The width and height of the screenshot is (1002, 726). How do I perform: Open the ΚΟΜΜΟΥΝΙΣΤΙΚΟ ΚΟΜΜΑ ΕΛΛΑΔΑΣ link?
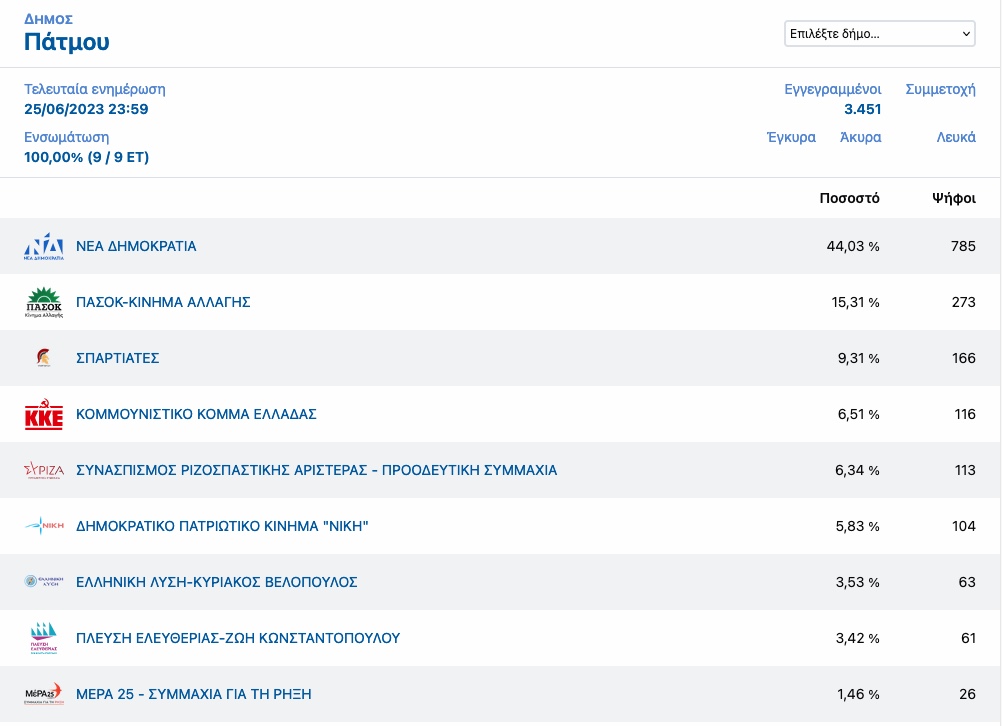point(196,414)
